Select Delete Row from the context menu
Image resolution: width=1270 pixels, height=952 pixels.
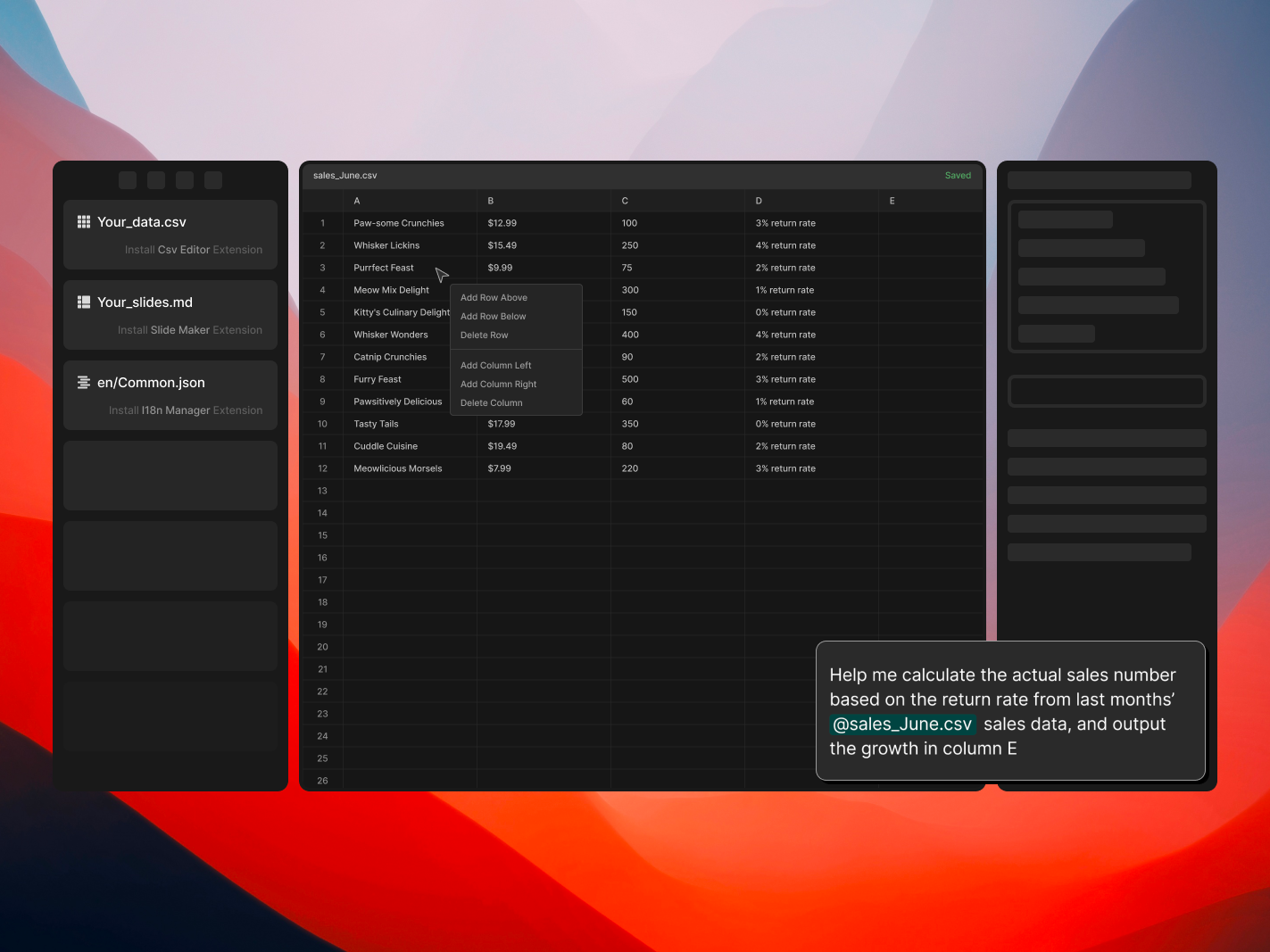coord(484,335)
